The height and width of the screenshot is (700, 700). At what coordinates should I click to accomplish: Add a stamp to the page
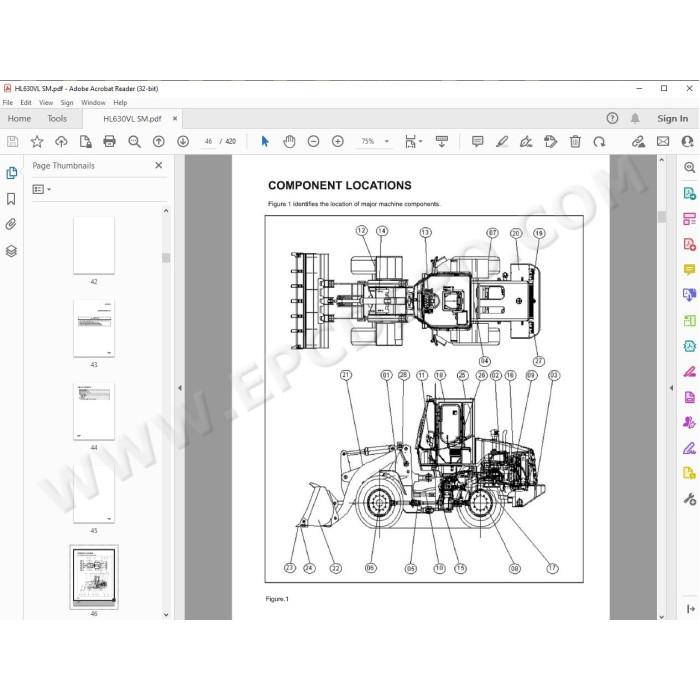(x=550, y=142)
